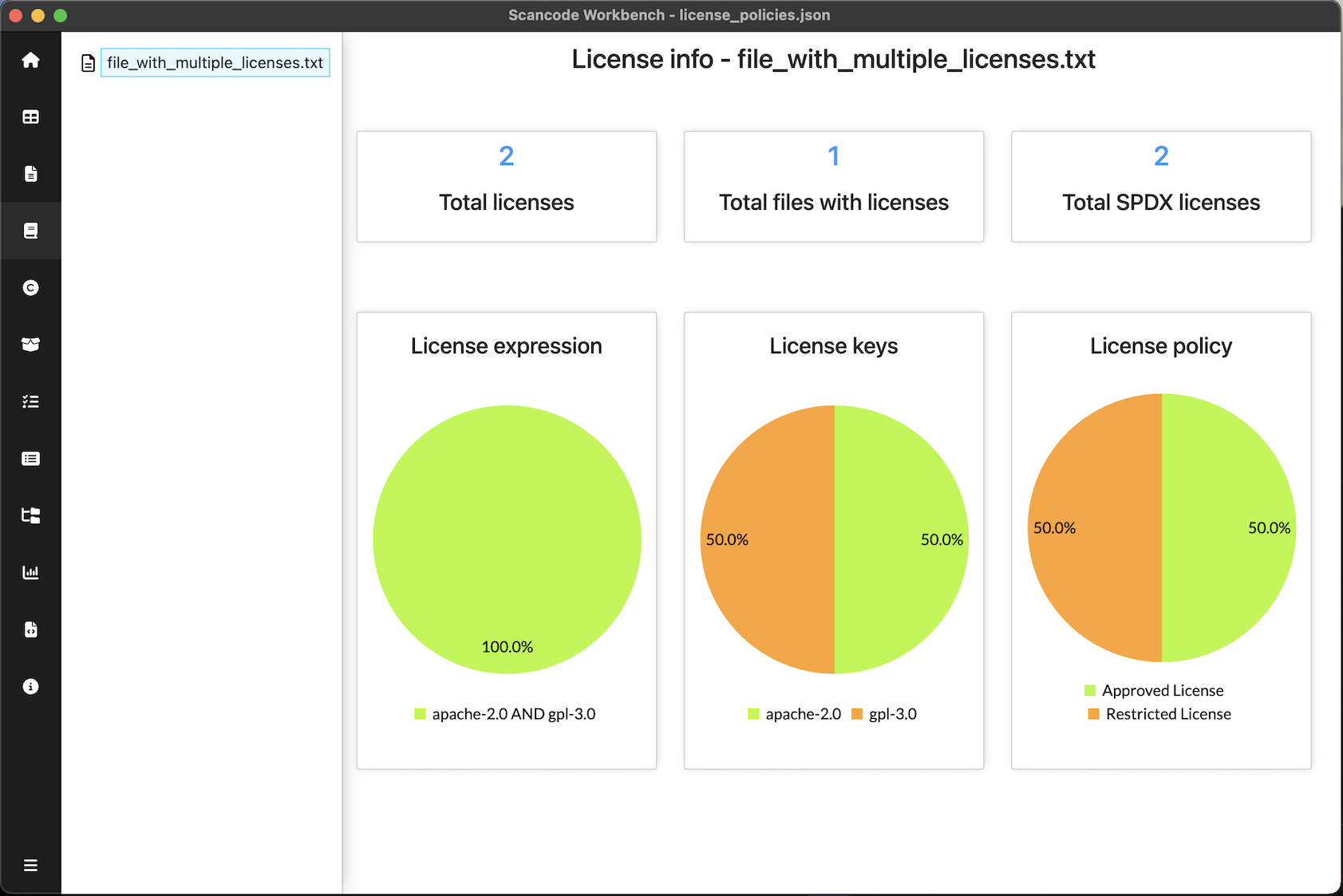Click the Total licenses card
The width and height of the screenshot is (1343, 896).
click(x=507, y=187)
